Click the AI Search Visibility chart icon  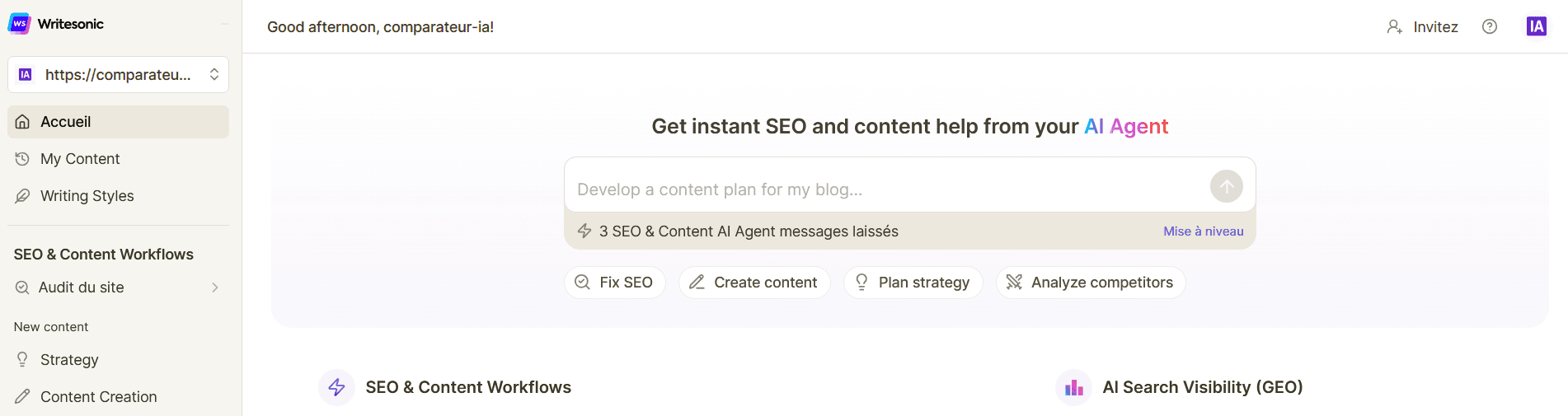1073,387
